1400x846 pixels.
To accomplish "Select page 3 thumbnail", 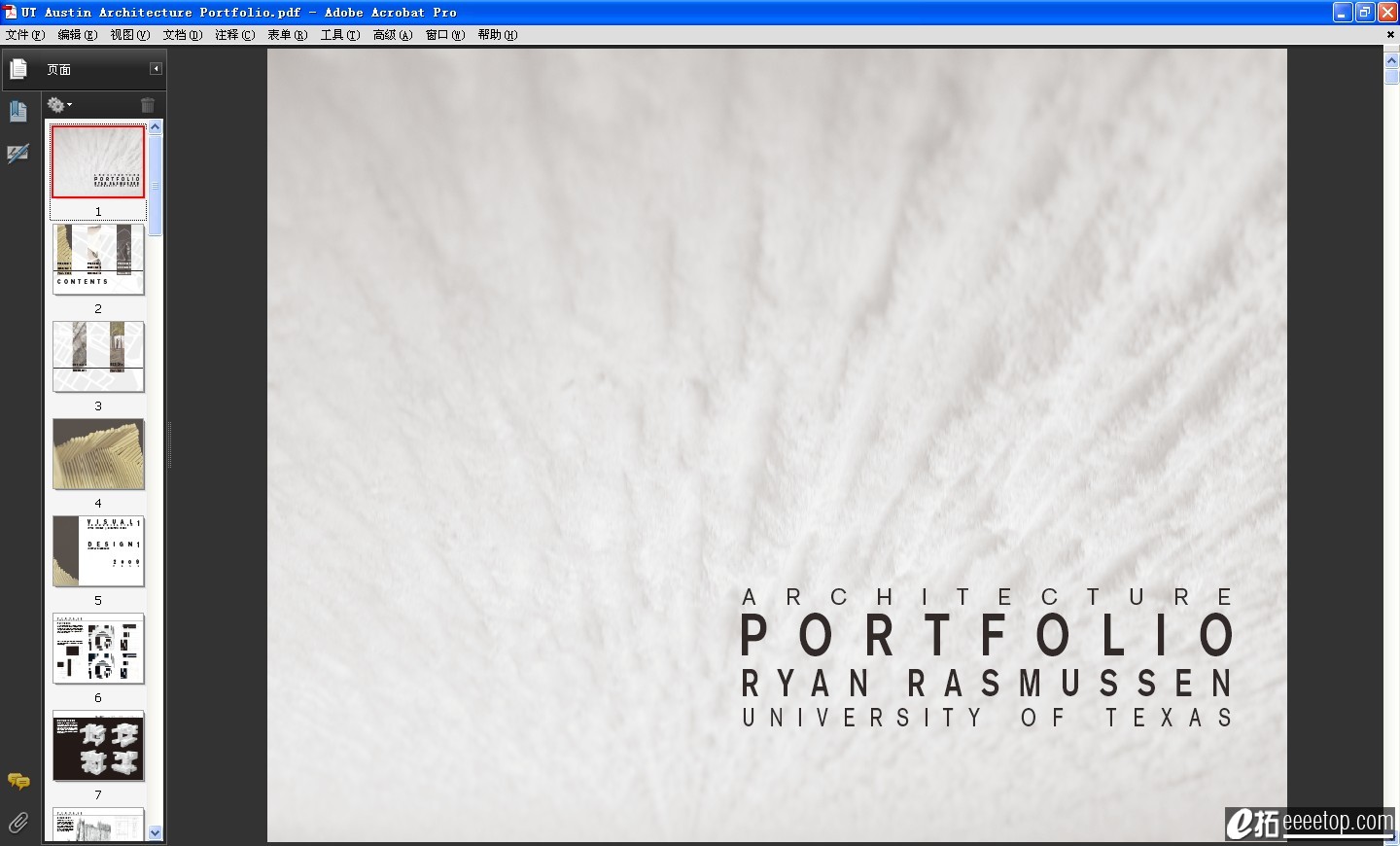I will click(x=98, y=357).
